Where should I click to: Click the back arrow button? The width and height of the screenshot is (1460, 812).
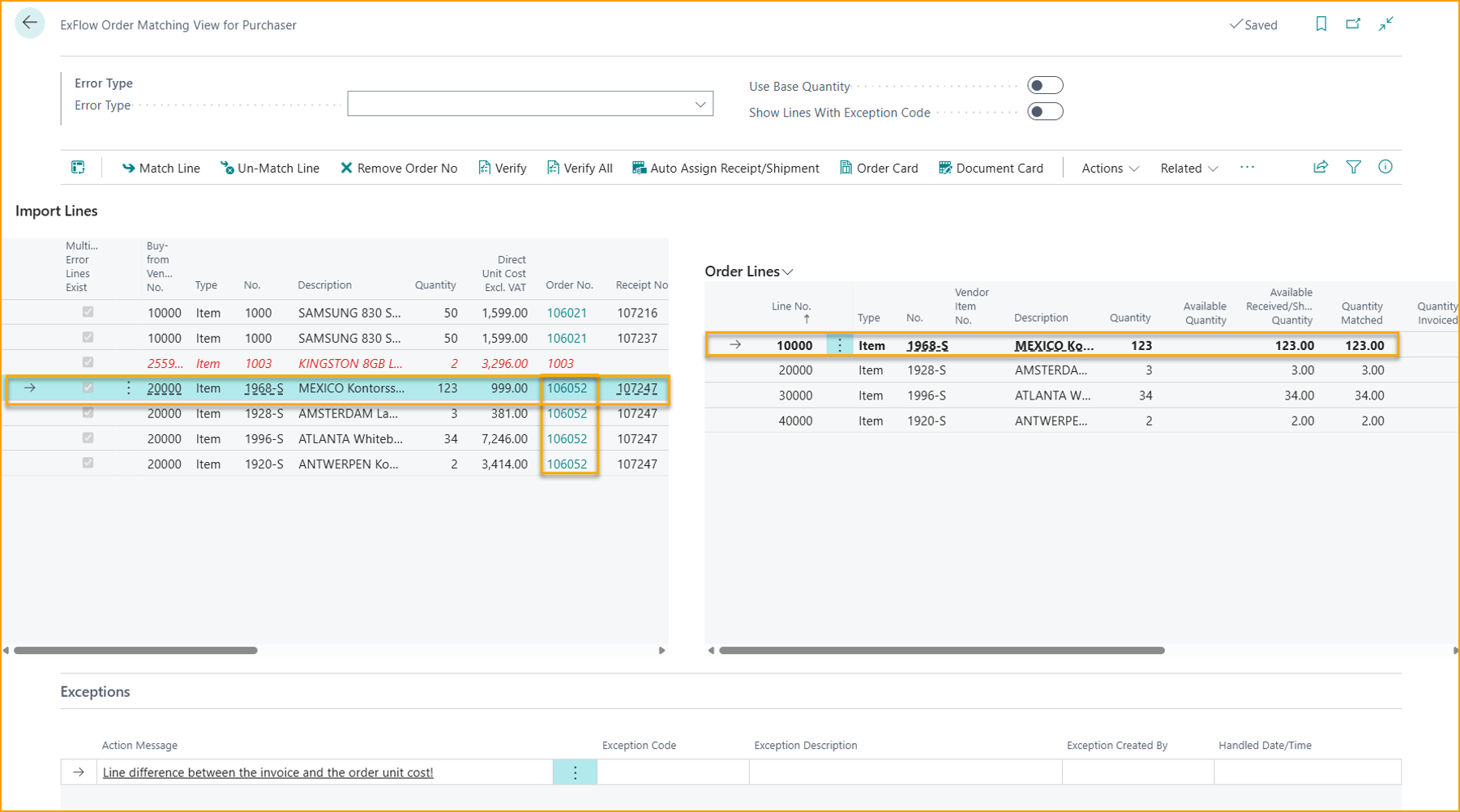coord(30,24)
